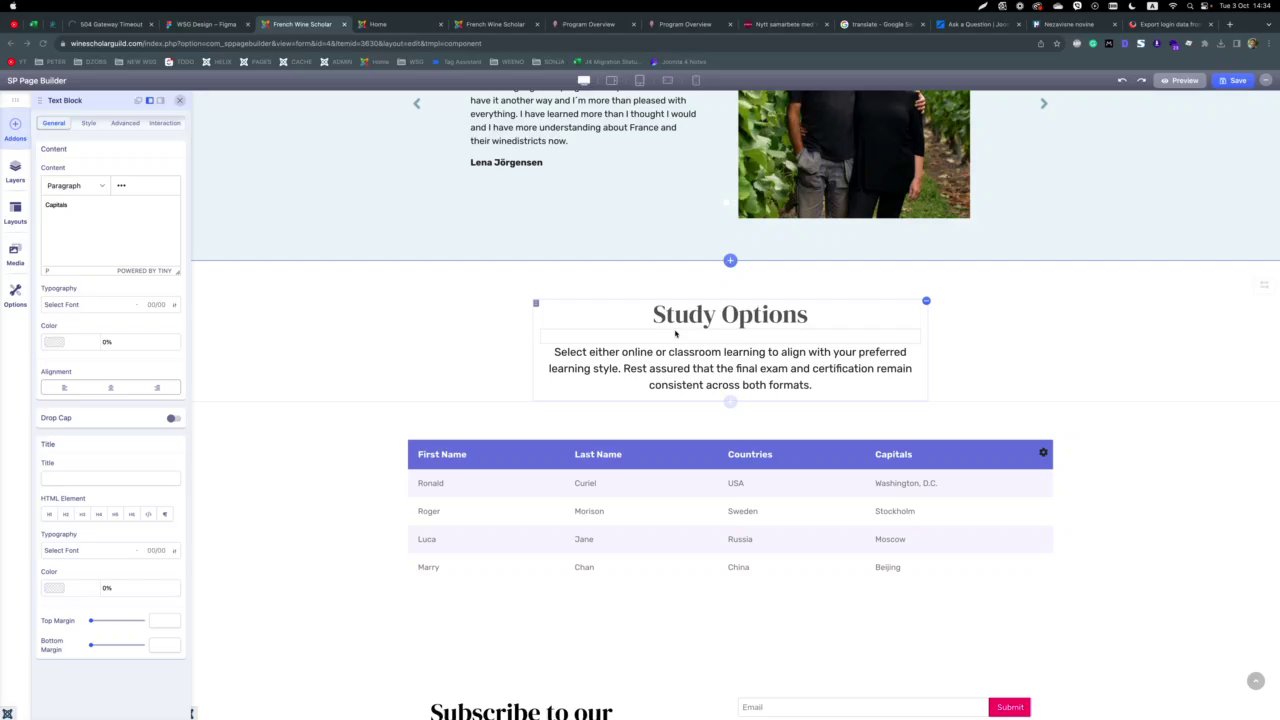Open the General tab
This screenshot has width=1280, height=720.
coord(54,123)
